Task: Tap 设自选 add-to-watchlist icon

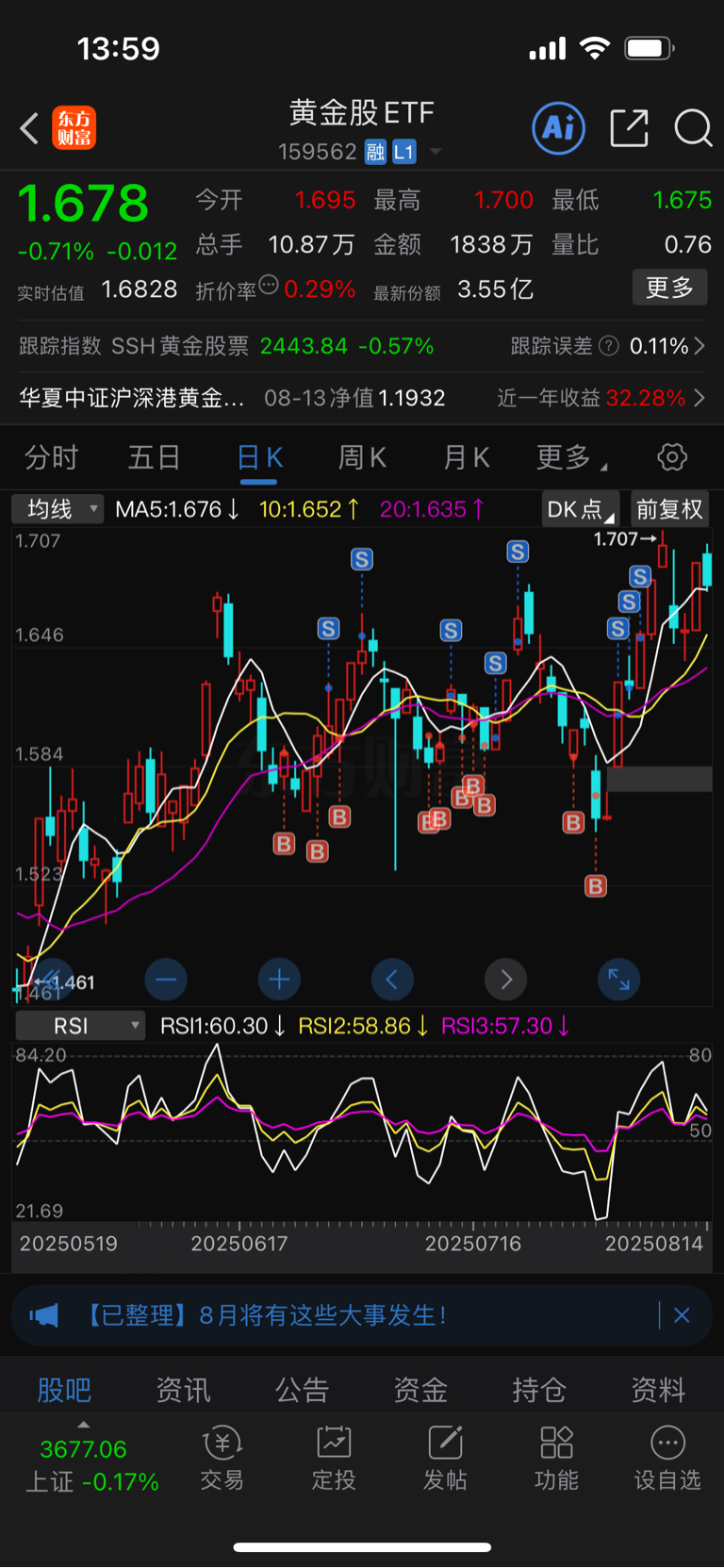Action: tap(667, 1459)
